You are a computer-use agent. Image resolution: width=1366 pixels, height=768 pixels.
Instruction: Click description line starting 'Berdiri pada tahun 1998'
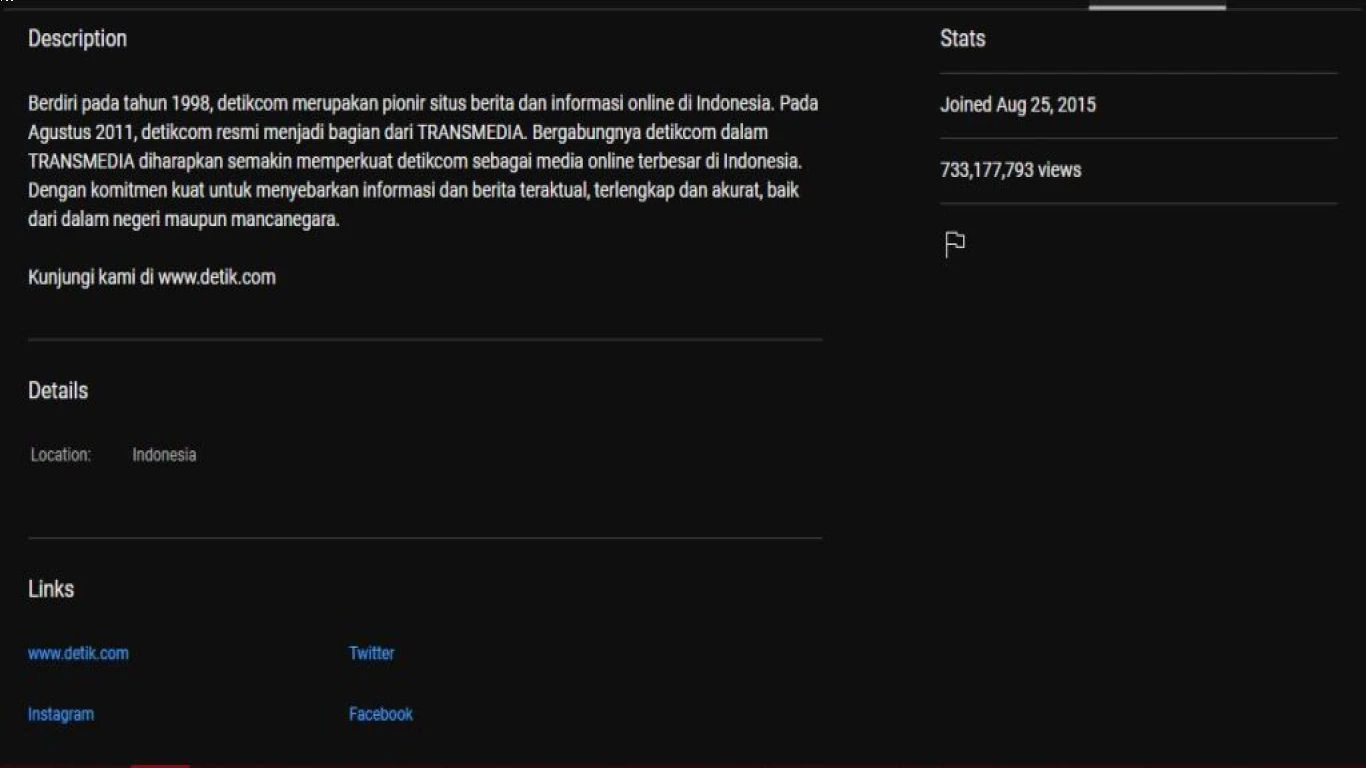pos(423,103)
